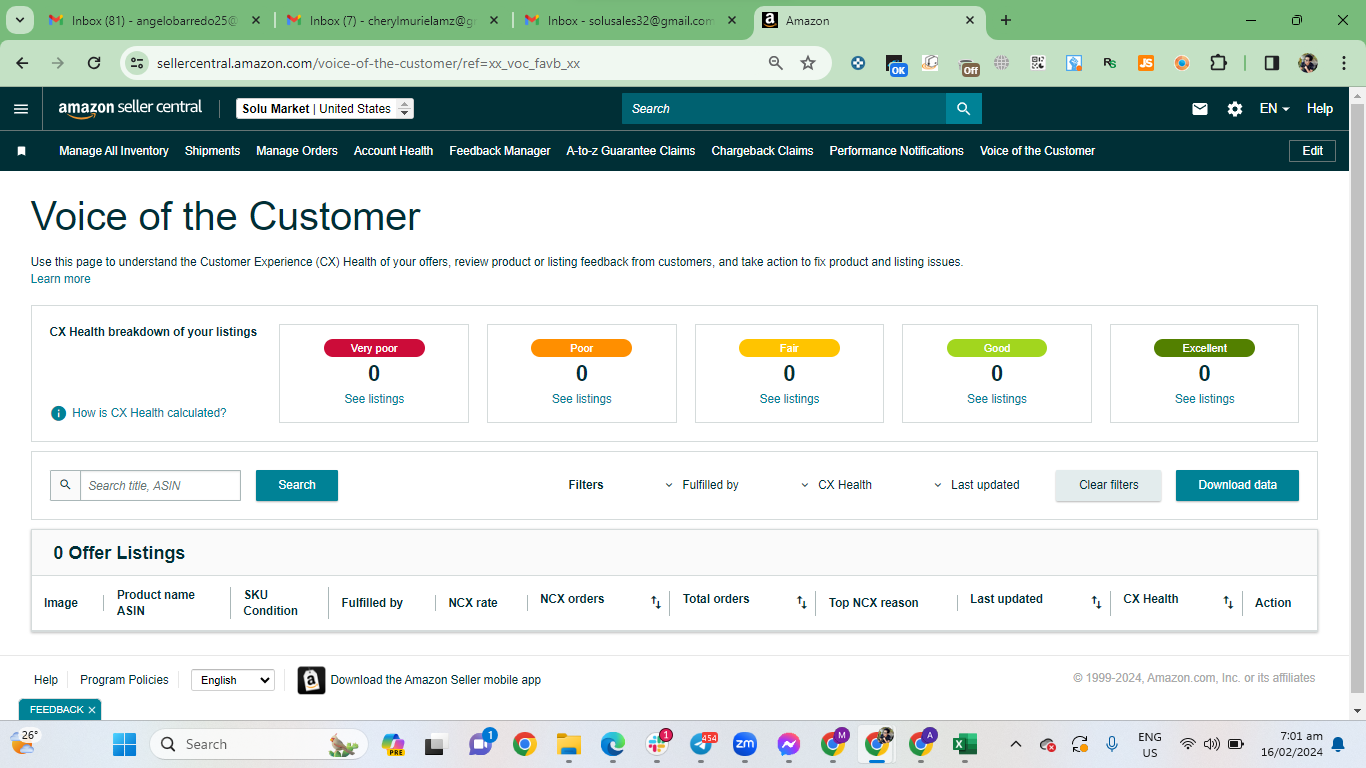Go back with browser back arrow
Screen dimensions: 1366x768
point(22,63)
